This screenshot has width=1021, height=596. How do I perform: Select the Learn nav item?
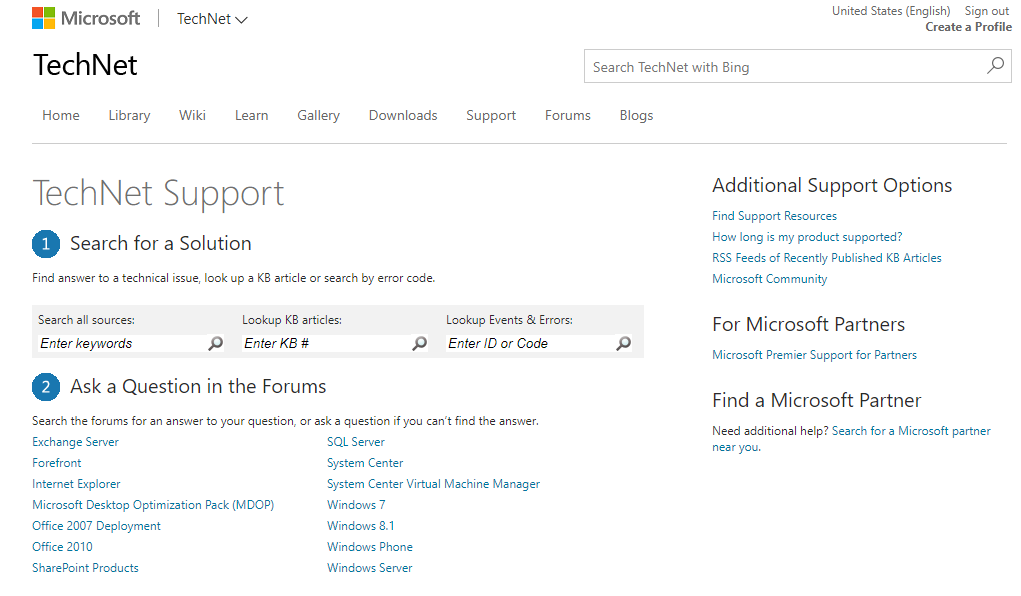pyautogui.click(x=251, y=115)
